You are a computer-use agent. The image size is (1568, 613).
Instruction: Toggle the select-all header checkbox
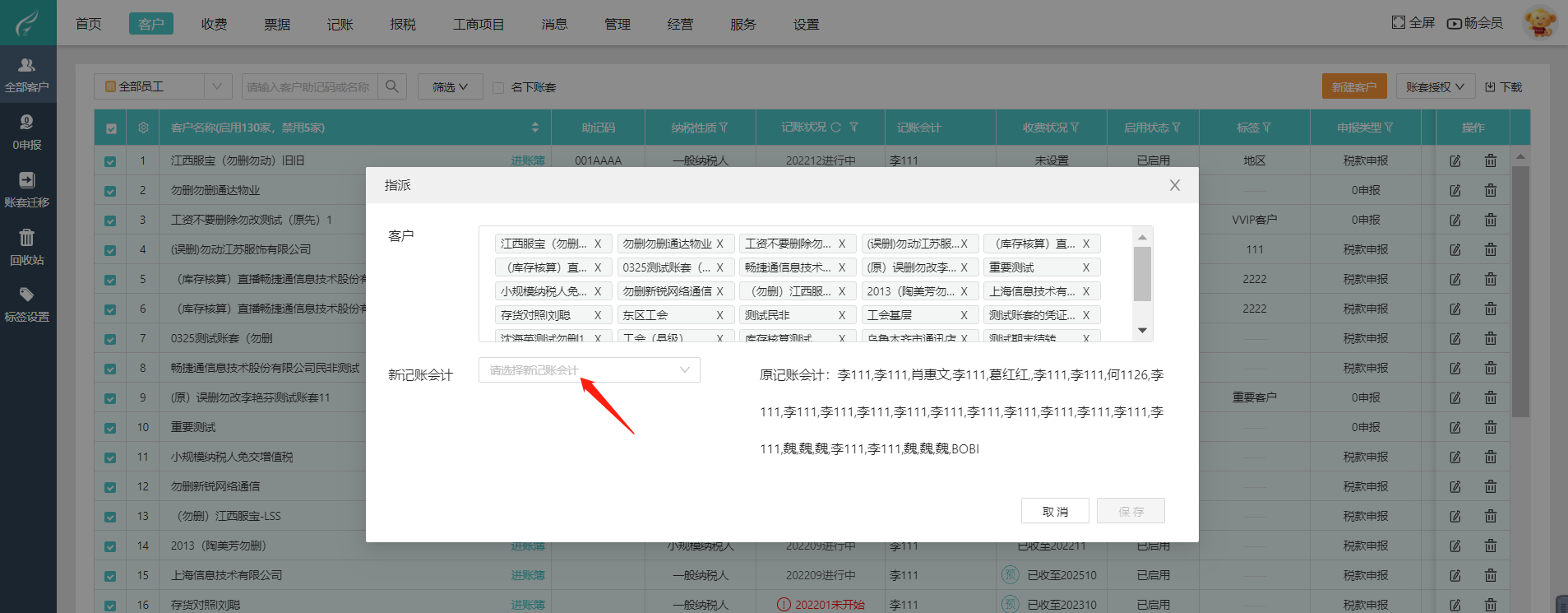click(111, 128)
